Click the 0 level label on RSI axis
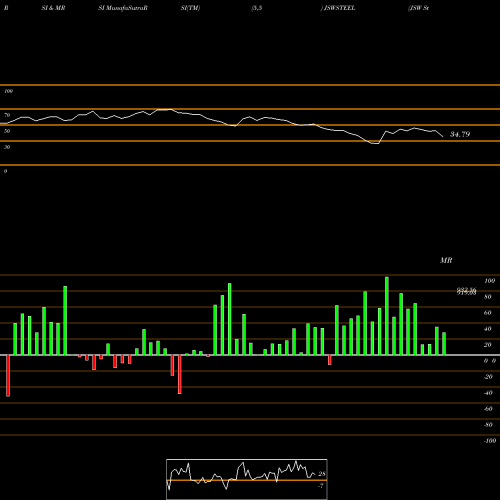 (5, 171)
